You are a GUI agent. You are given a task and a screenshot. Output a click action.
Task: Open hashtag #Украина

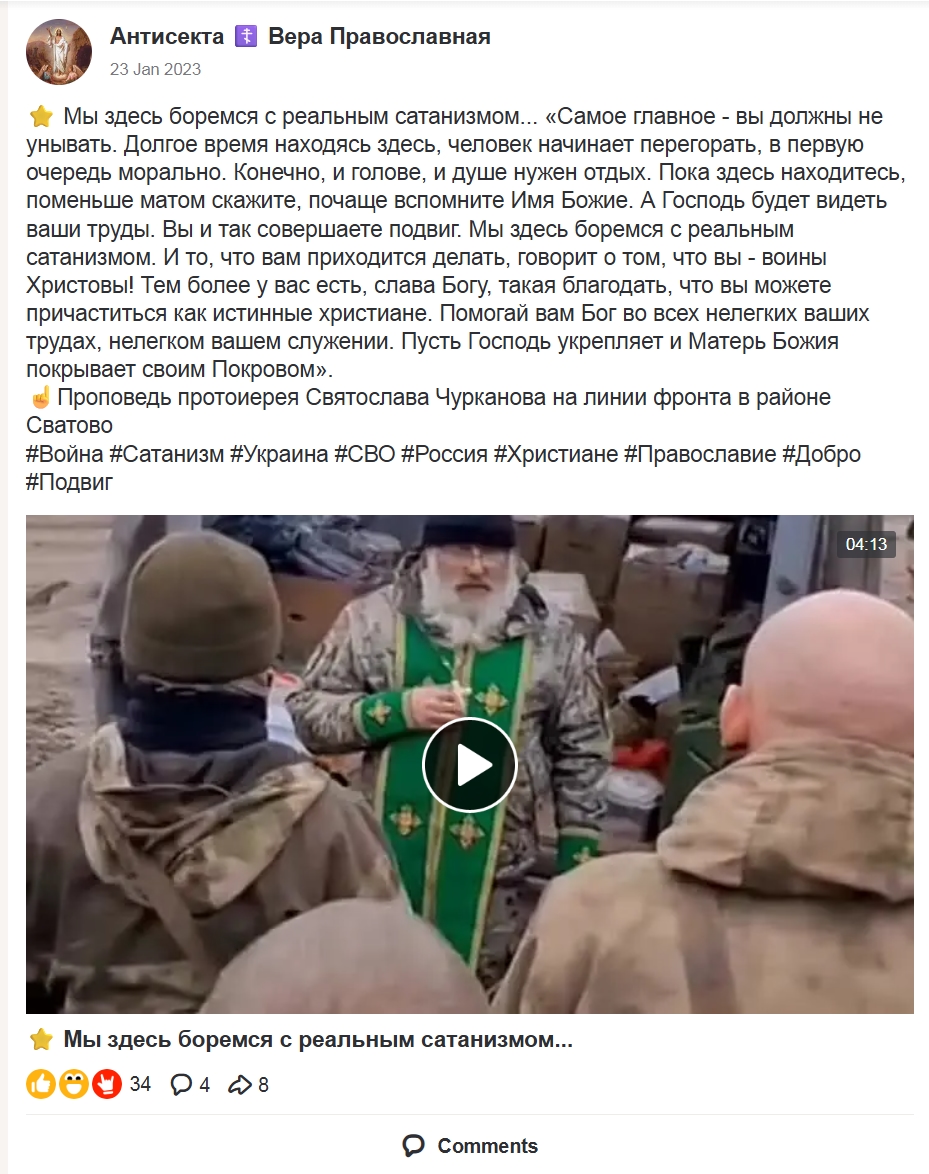pyautogui.click(x=278, y=454)
